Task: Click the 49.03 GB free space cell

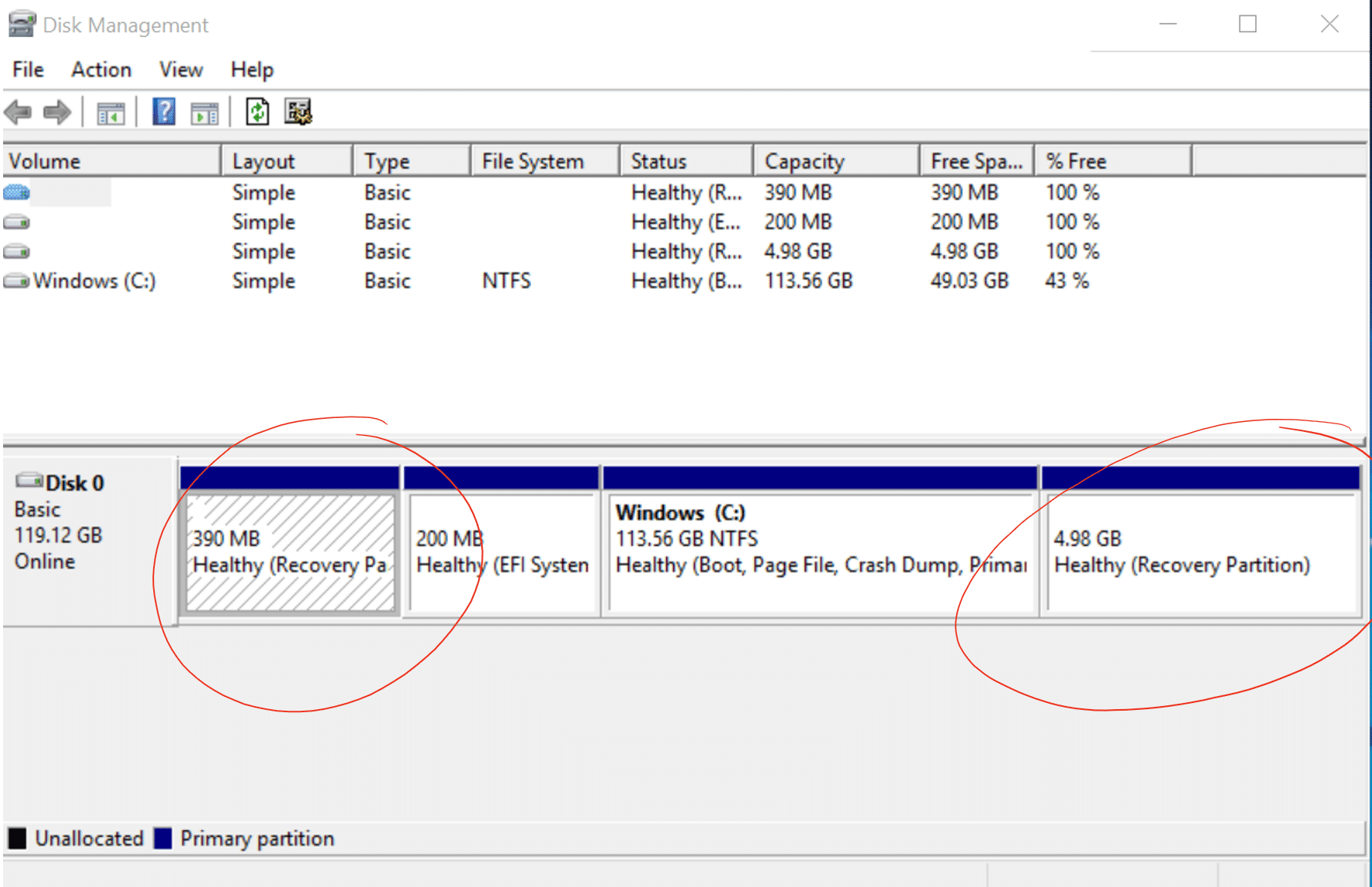Action: point(969,281)
